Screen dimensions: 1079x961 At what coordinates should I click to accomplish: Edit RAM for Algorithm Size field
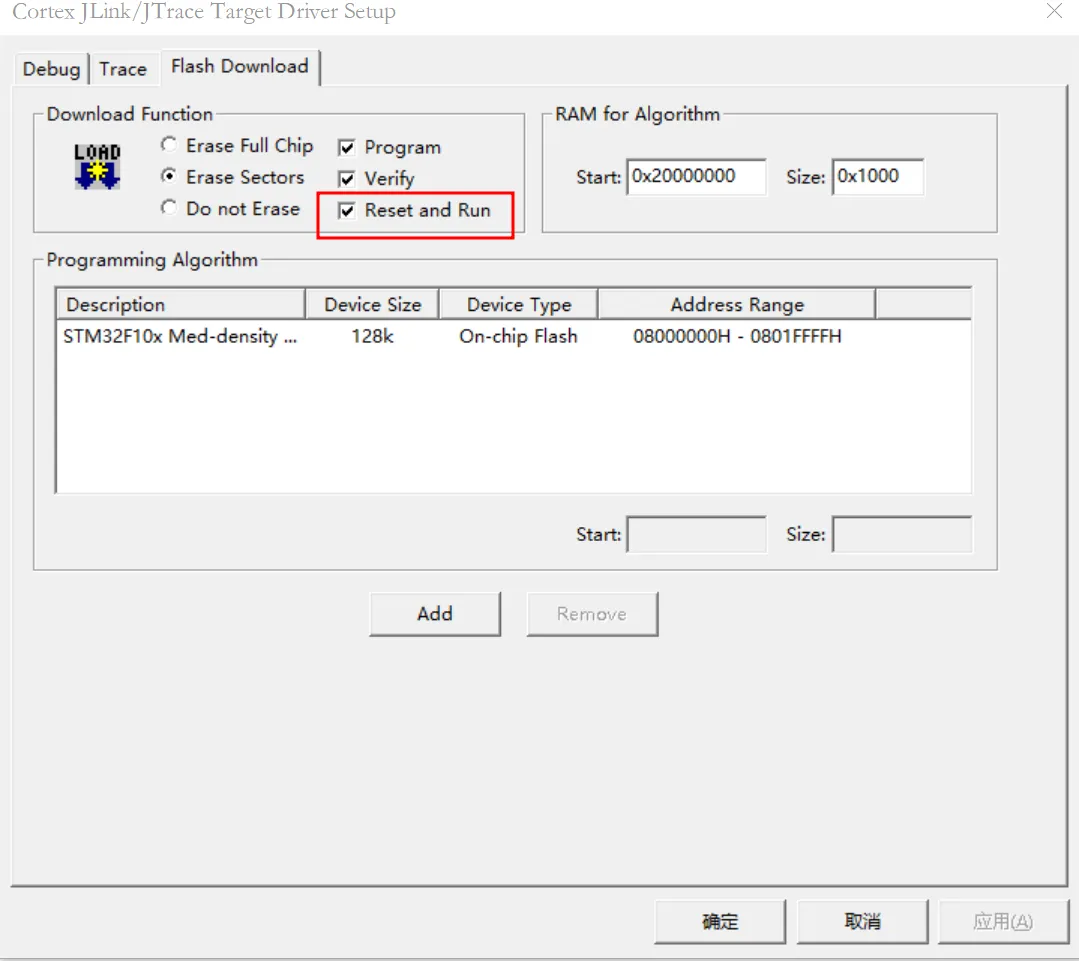[x=877, y=177]
